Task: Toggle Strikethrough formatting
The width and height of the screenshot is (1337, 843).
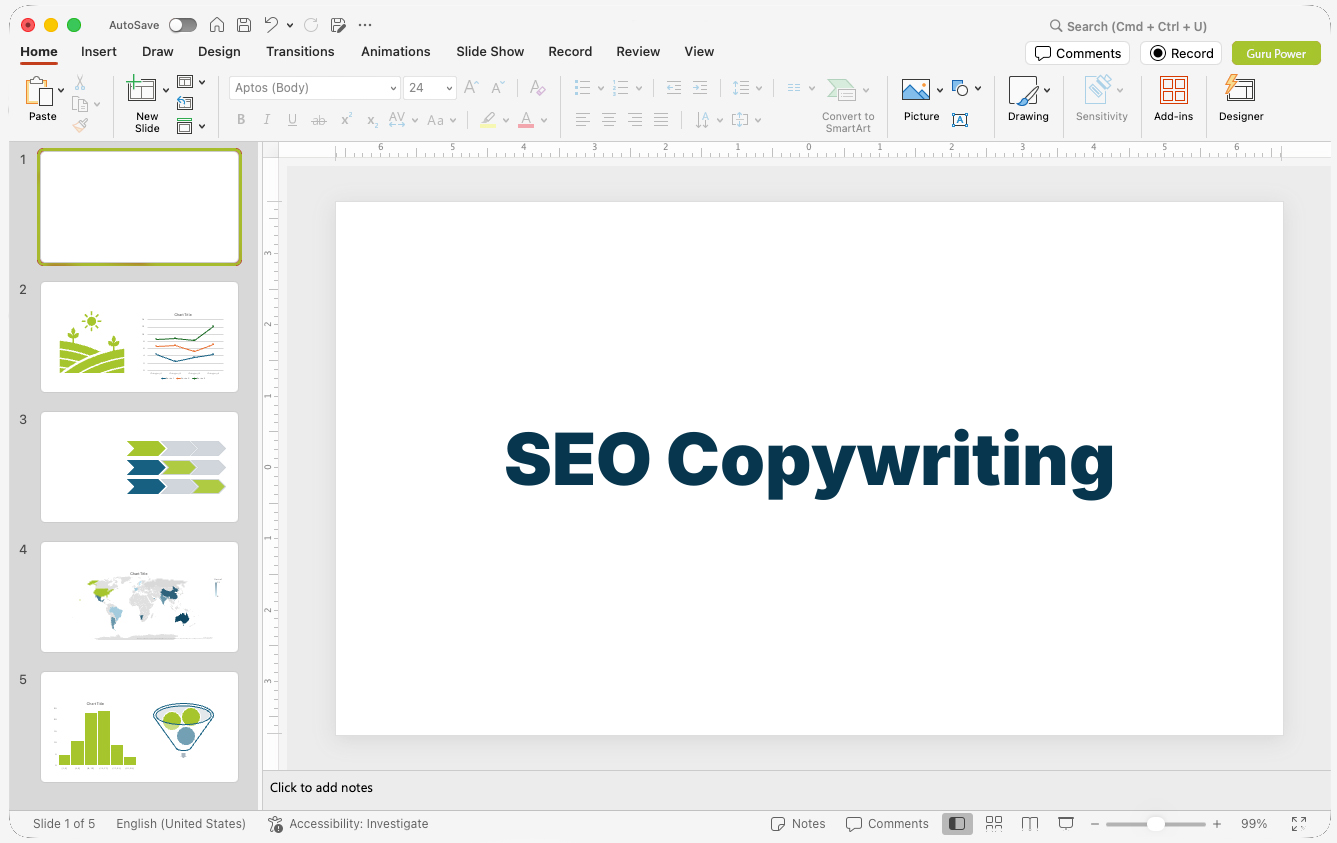Action: click(x=319, y=120)
